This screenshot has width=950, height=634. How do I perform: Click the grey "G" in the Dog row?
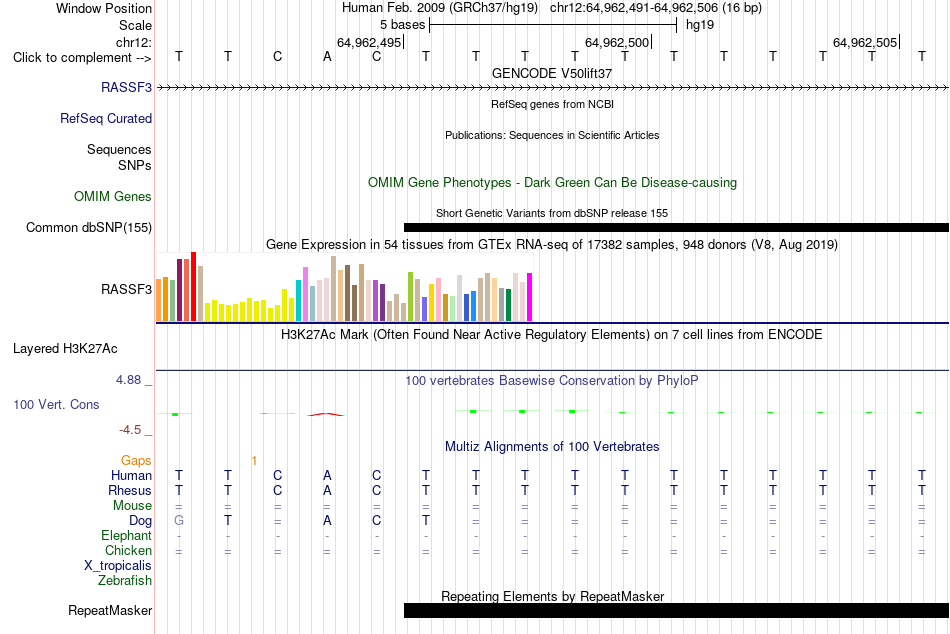click(x=179, y=521)
